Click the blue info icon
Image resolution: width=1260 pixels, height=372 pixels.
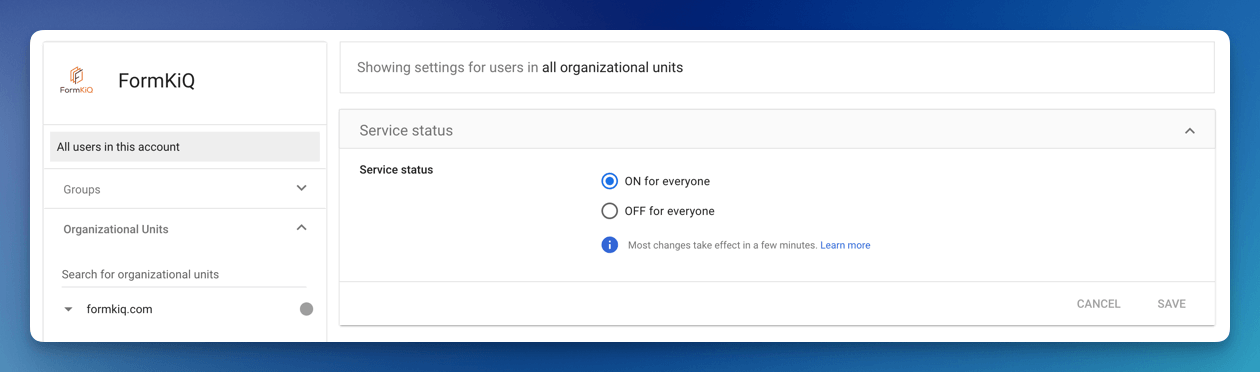[x=610, y=245]
